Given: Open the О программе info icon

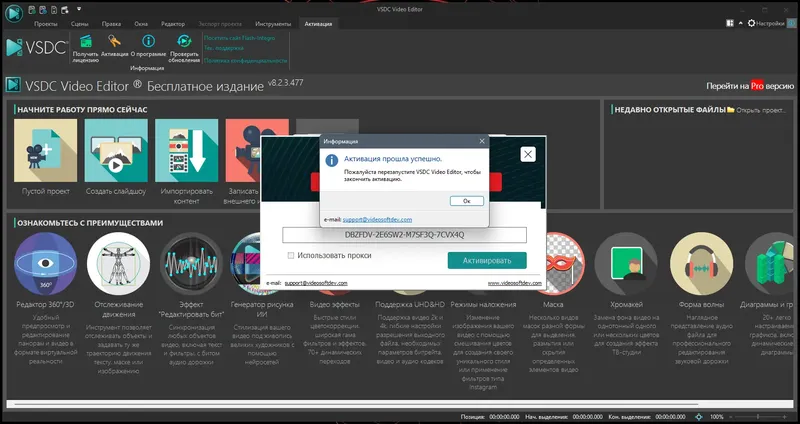Looking at the screenshot, I should [148, 41].
